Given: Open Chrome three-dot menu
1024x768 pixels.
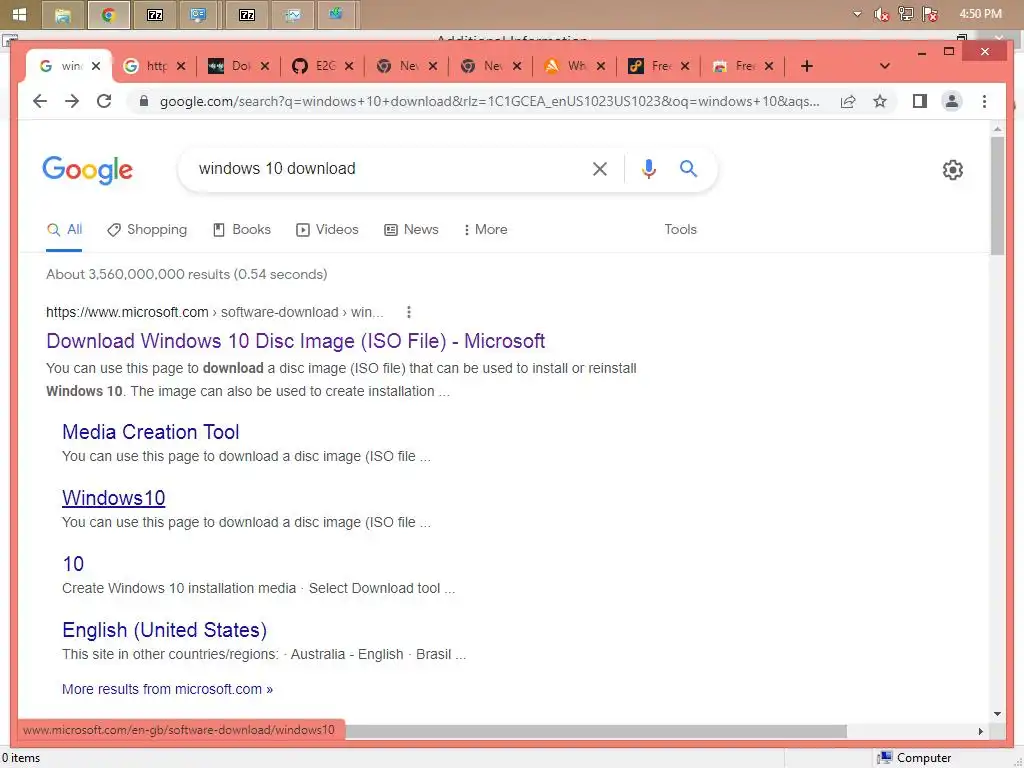Looking at the screenshot, I should (x=984, y=101).
